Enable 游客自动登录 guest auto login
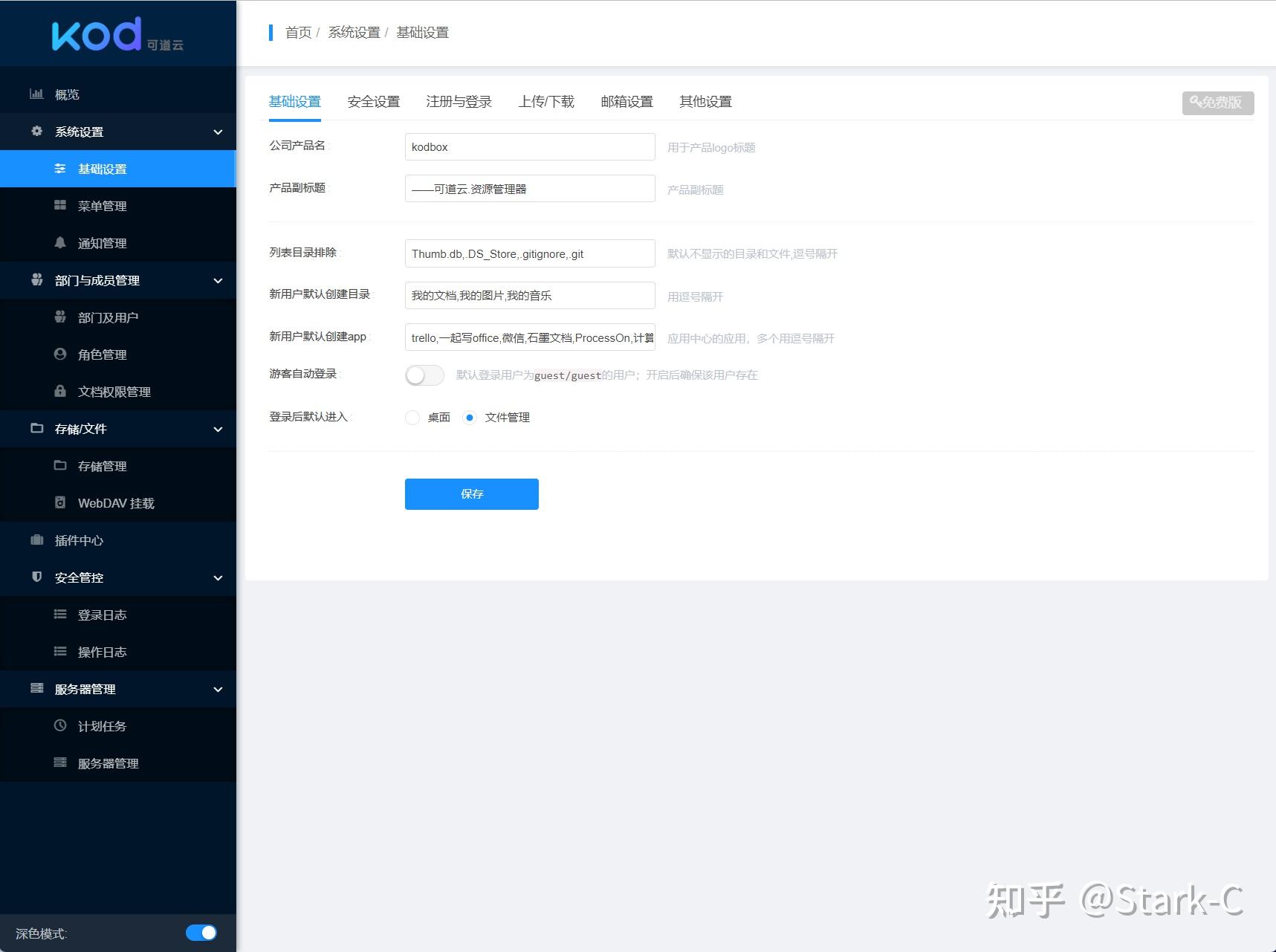The image size is (1276, 952). click(424, 375)
